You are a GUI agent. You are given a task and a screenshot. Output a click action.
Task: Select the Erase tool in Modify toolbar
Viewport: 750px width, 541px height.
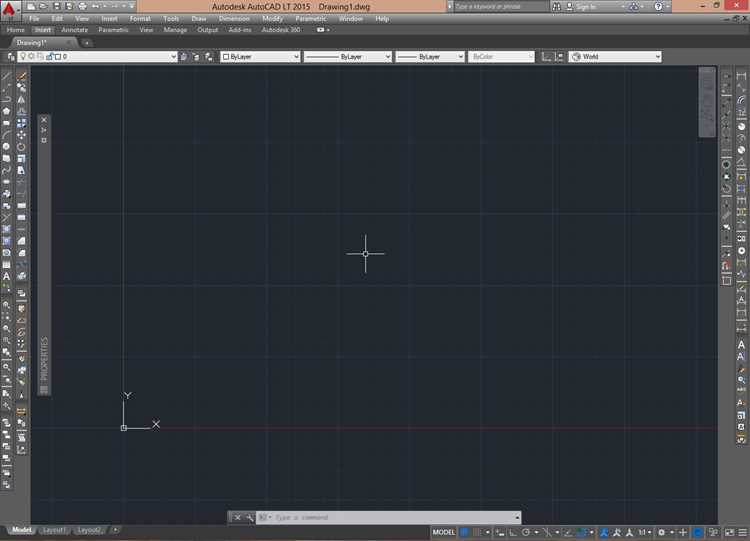(x=22, y=76)
